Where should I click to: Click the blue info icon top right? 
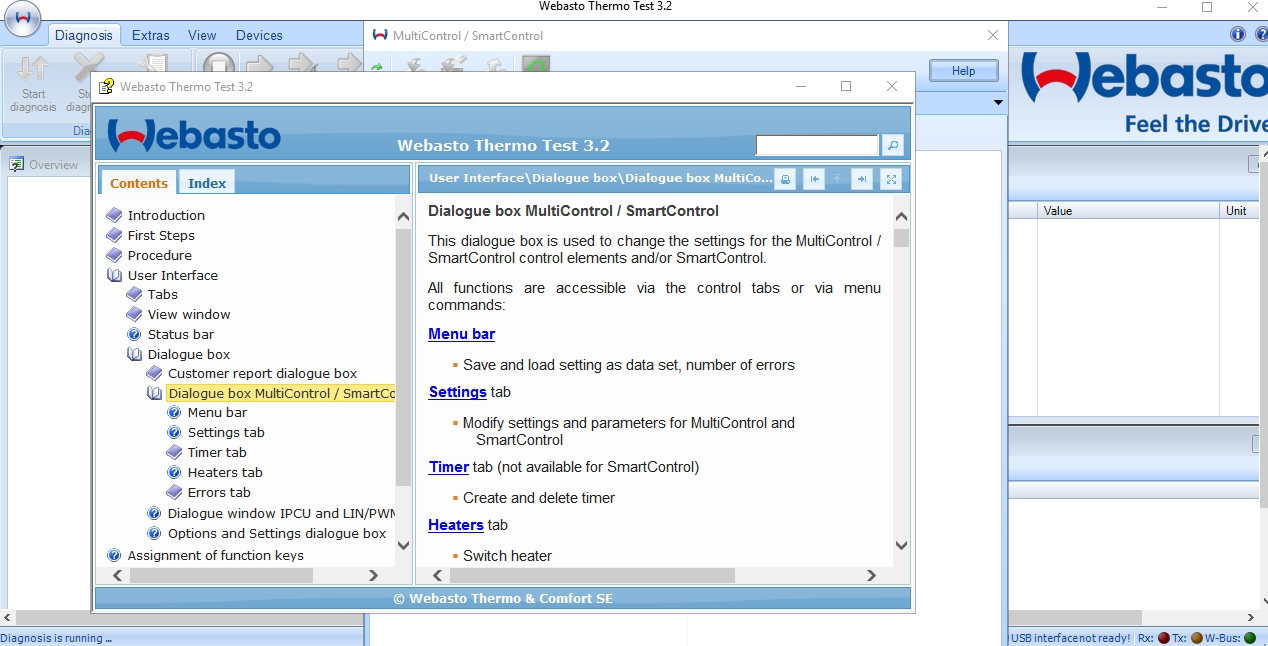click(1238, 34)
